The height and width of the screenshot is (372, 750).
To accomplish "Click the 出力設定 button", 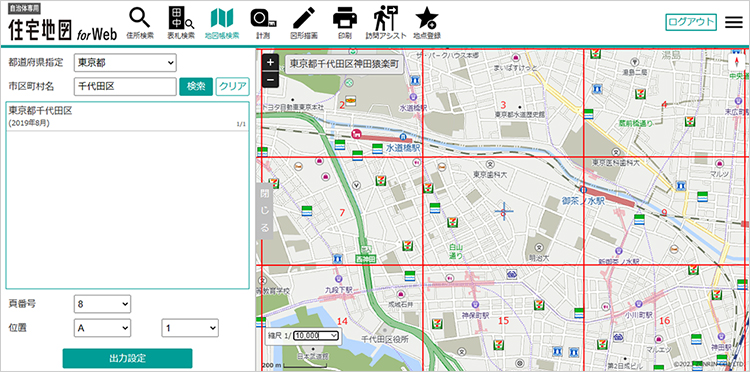I will click(x=127, y=358).
